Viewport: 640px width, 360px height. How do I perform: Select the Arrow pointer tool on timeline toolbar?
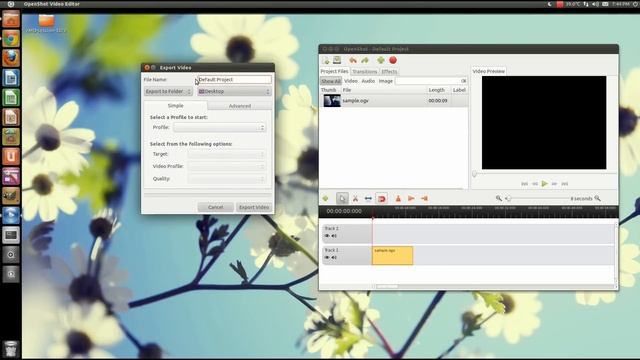tap(342, 198)
